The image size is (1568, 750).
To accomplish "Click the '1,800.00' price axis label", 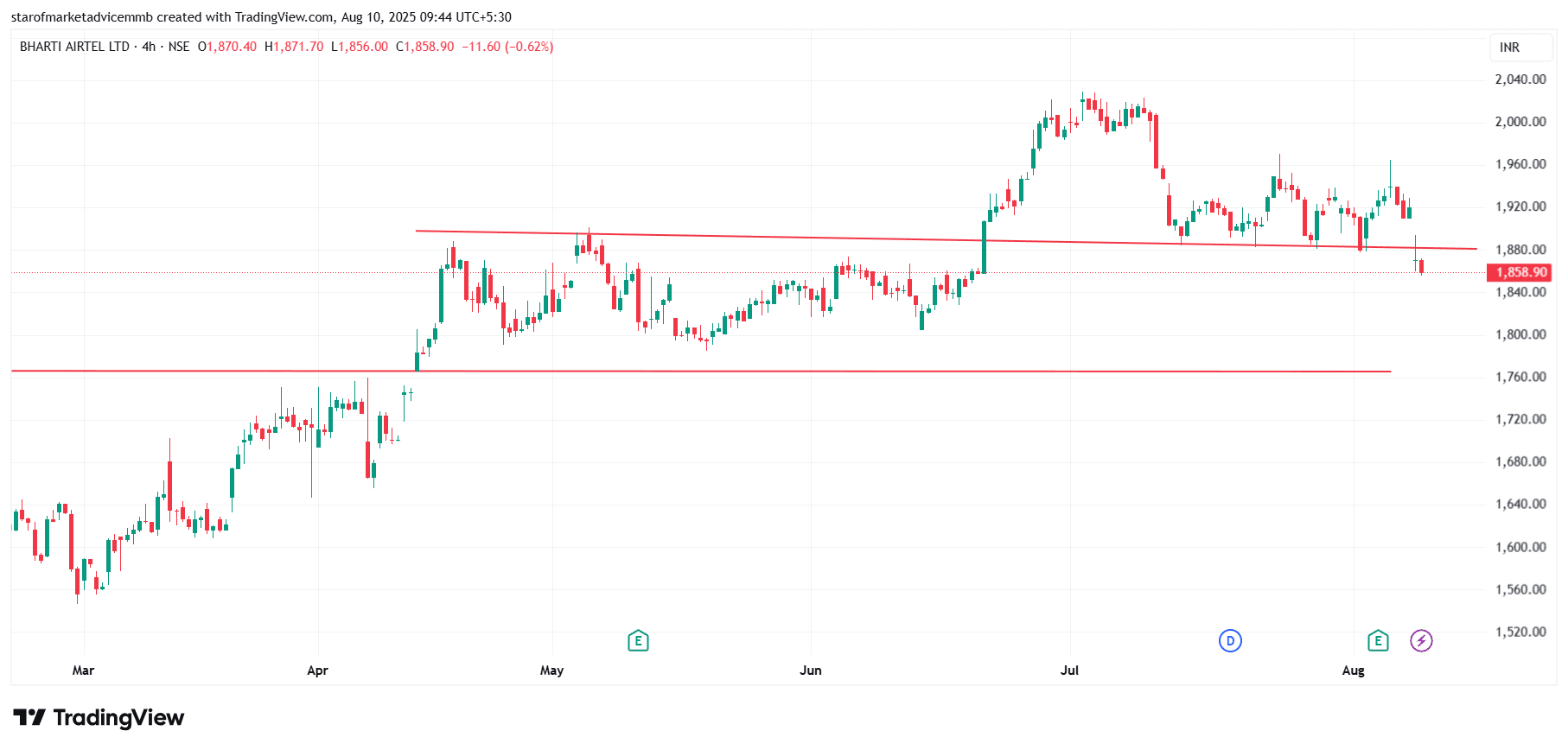I will (x=1520, y=334).
